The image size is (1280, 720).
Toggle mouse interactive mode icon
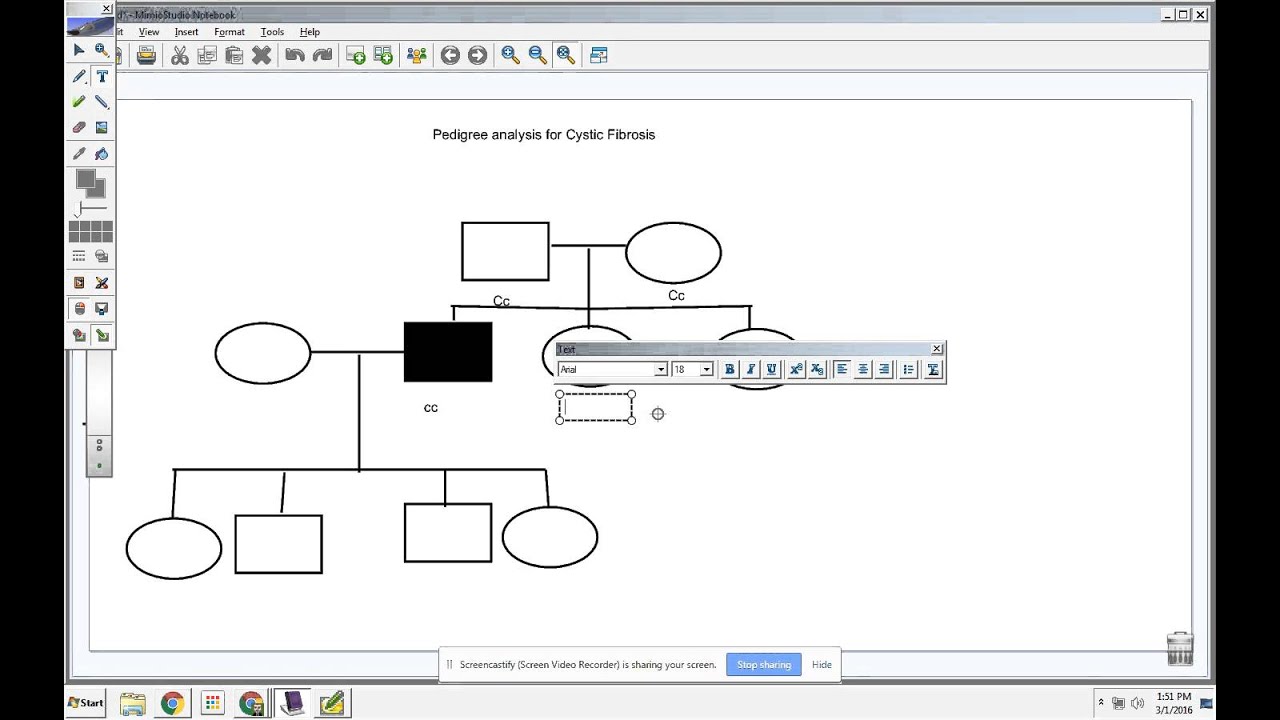tap(79, 309)
